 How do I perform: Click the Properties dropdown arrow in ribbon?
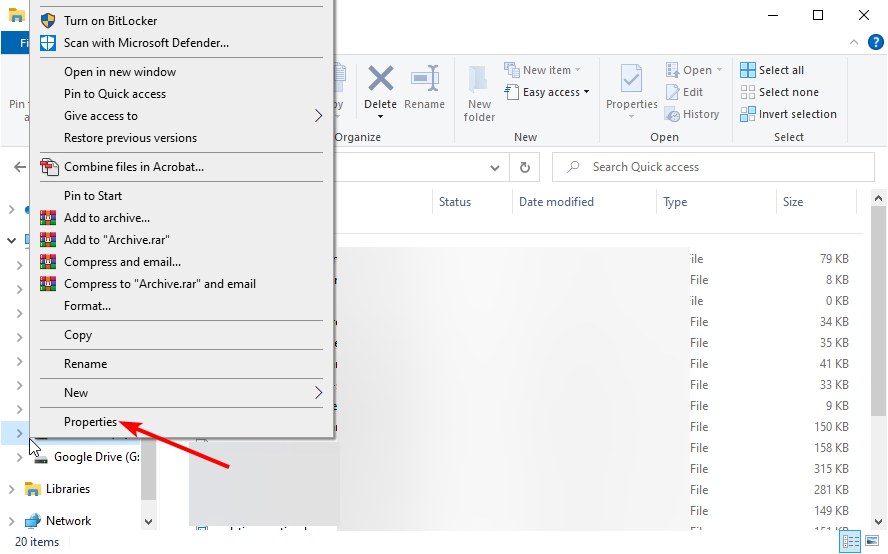click(631, 117)
